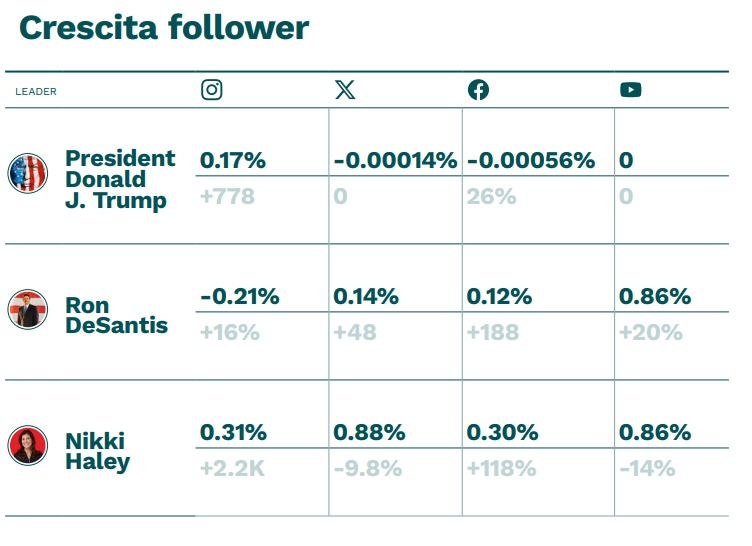
Task: Open Ron DeSantis's profile picture
Action: [28, 309]
